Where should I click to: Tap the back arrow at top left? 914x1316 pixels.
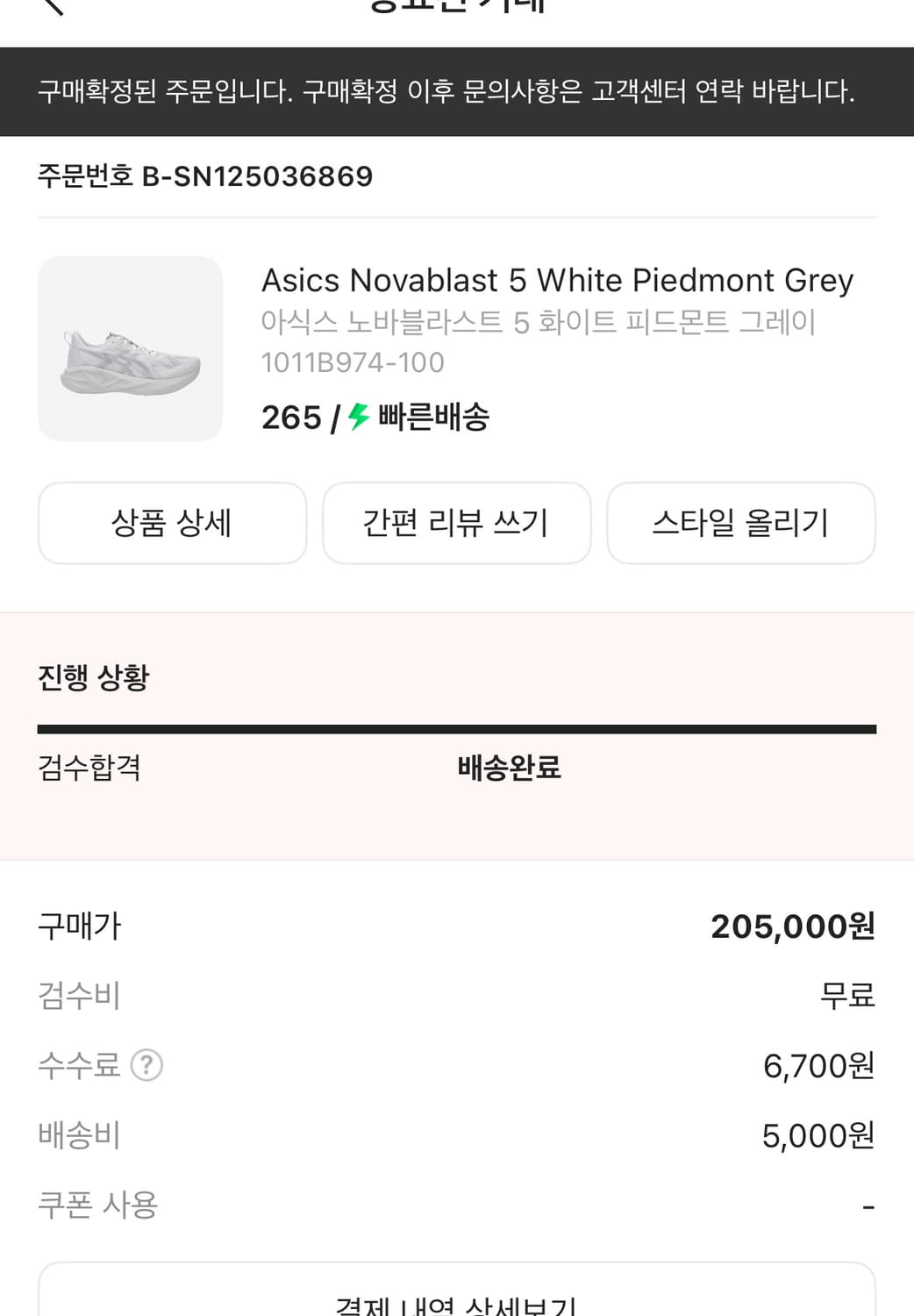click(x=53, y=7)
